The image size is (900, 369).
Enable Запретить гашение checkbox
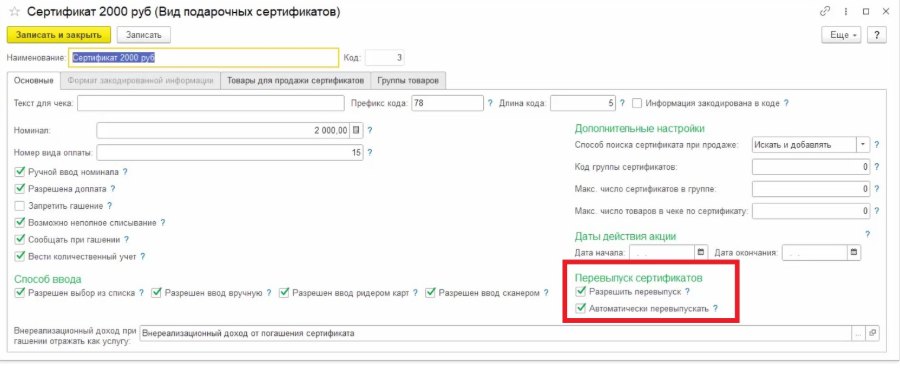20,205
